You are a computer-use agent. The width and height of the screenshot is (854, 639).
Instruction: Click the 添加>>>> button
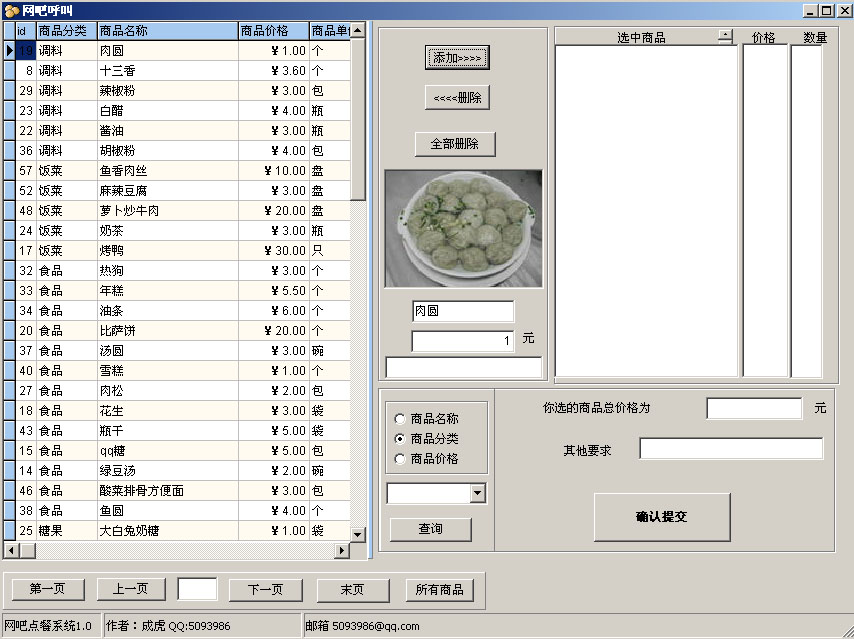tap(457, 58)
